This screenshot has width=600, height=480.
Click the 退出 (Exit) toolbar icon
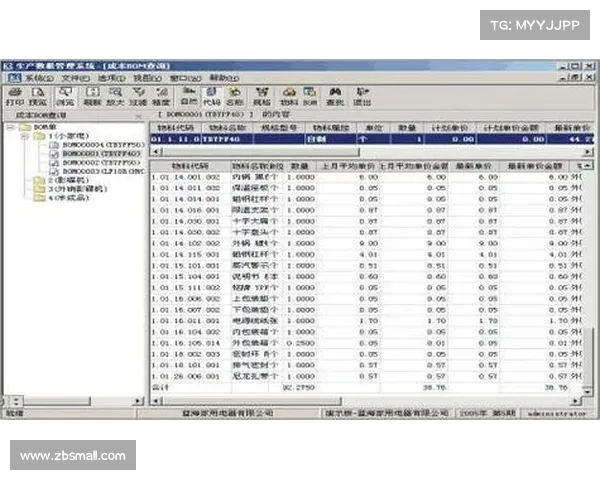click(x=361, y=97)
